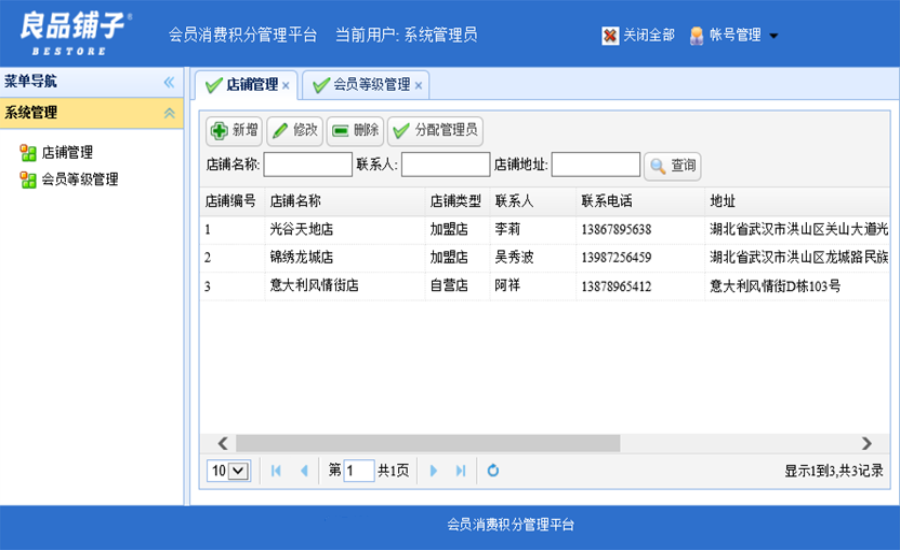Click the 修改 edit button

pyautogui.click(x=295, y=130)
